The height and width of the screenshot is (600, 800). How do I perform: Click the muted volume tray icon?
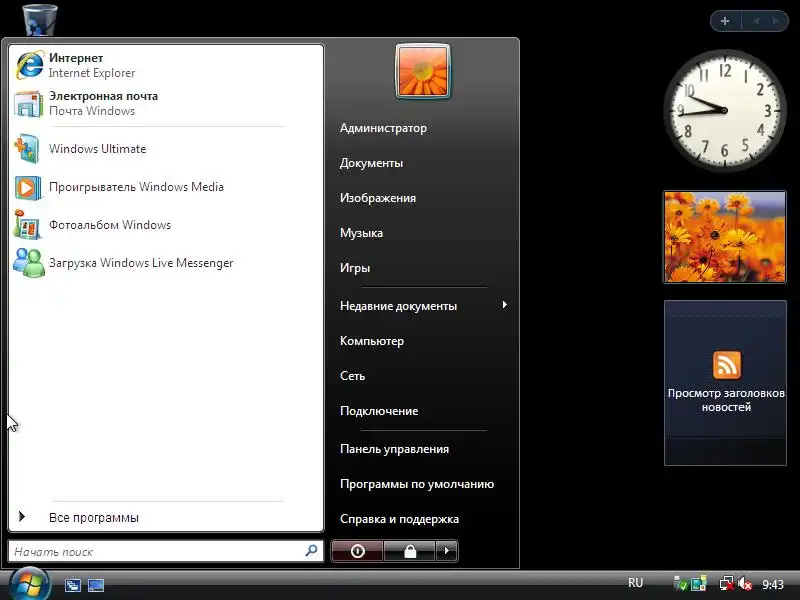tap(745, 584)
